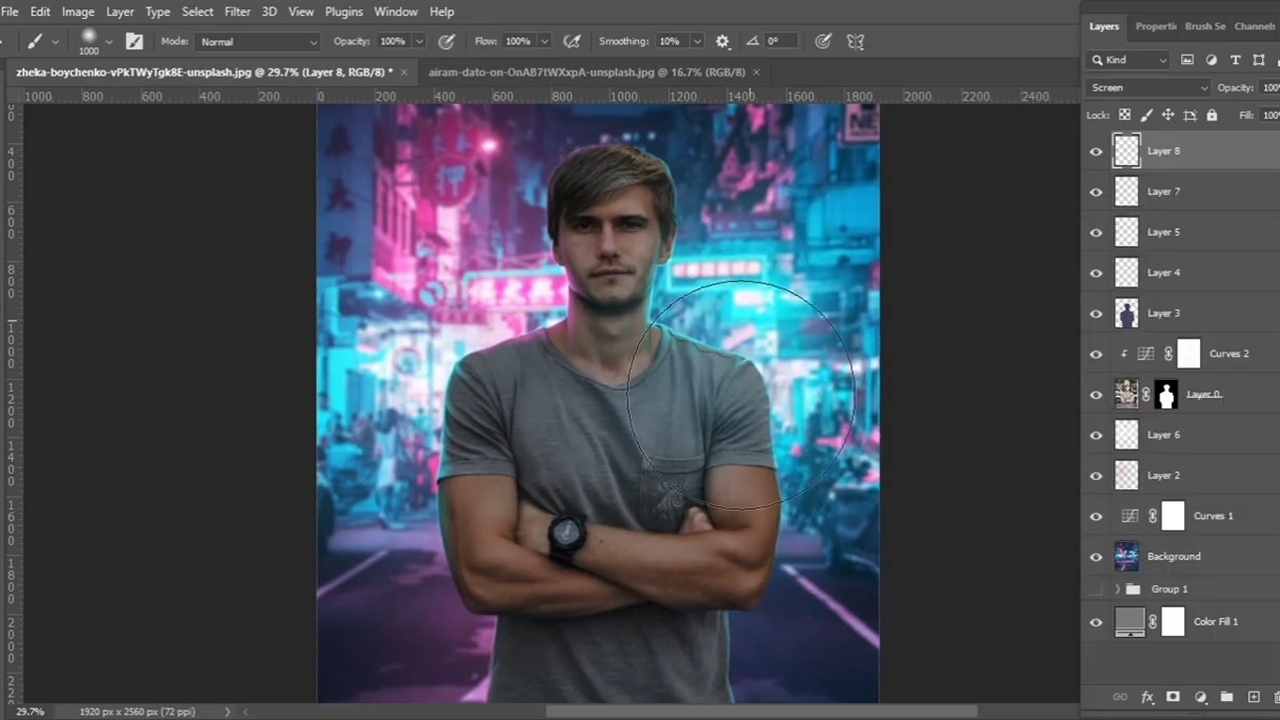Hide Layer 7 with its eye icon
The image size is (1280, 720).
[1096, 192]
